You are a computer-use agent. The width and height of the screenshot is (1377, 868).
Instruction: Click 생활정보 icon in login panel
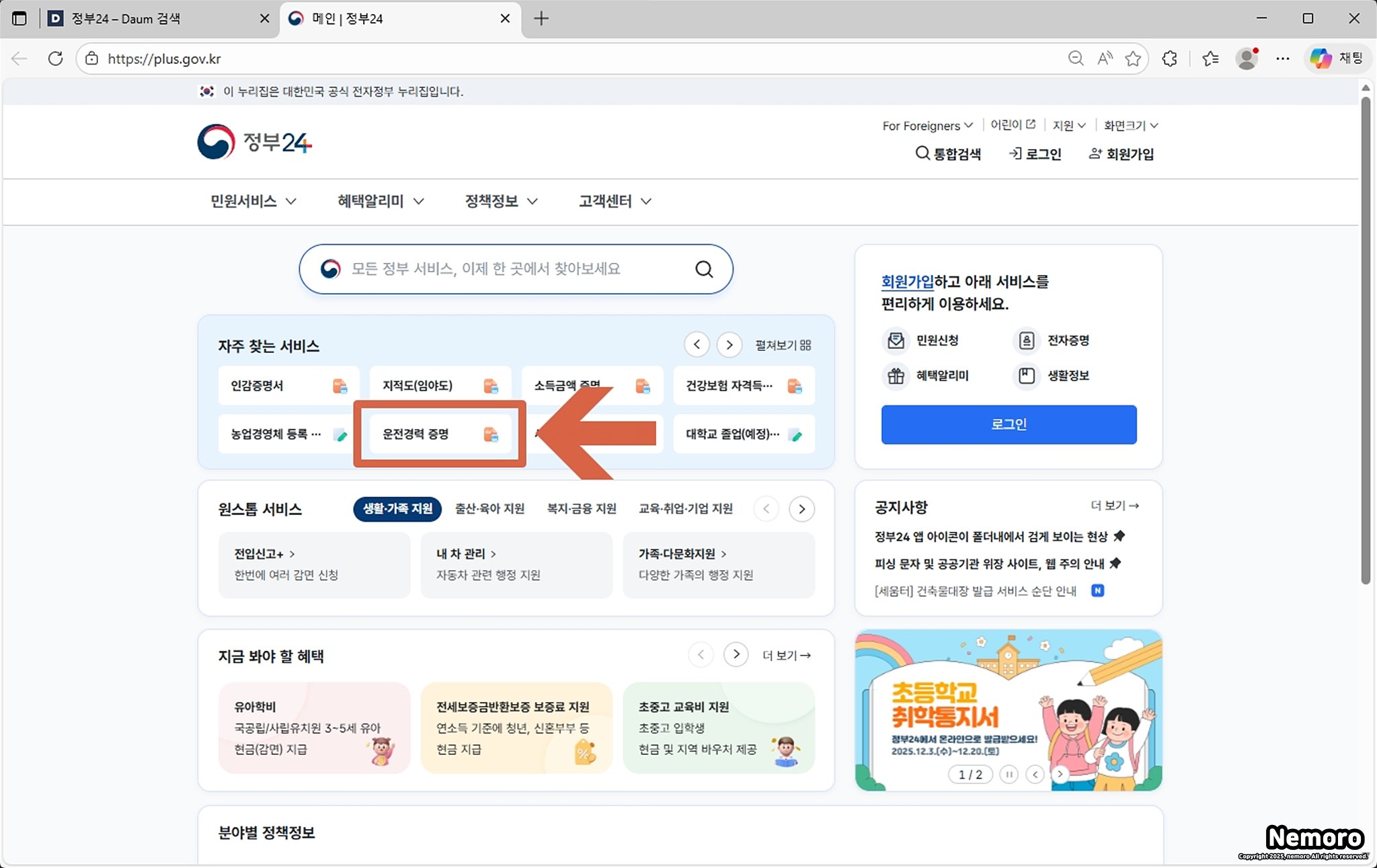pyautogui.click(x=1026, y=375)
